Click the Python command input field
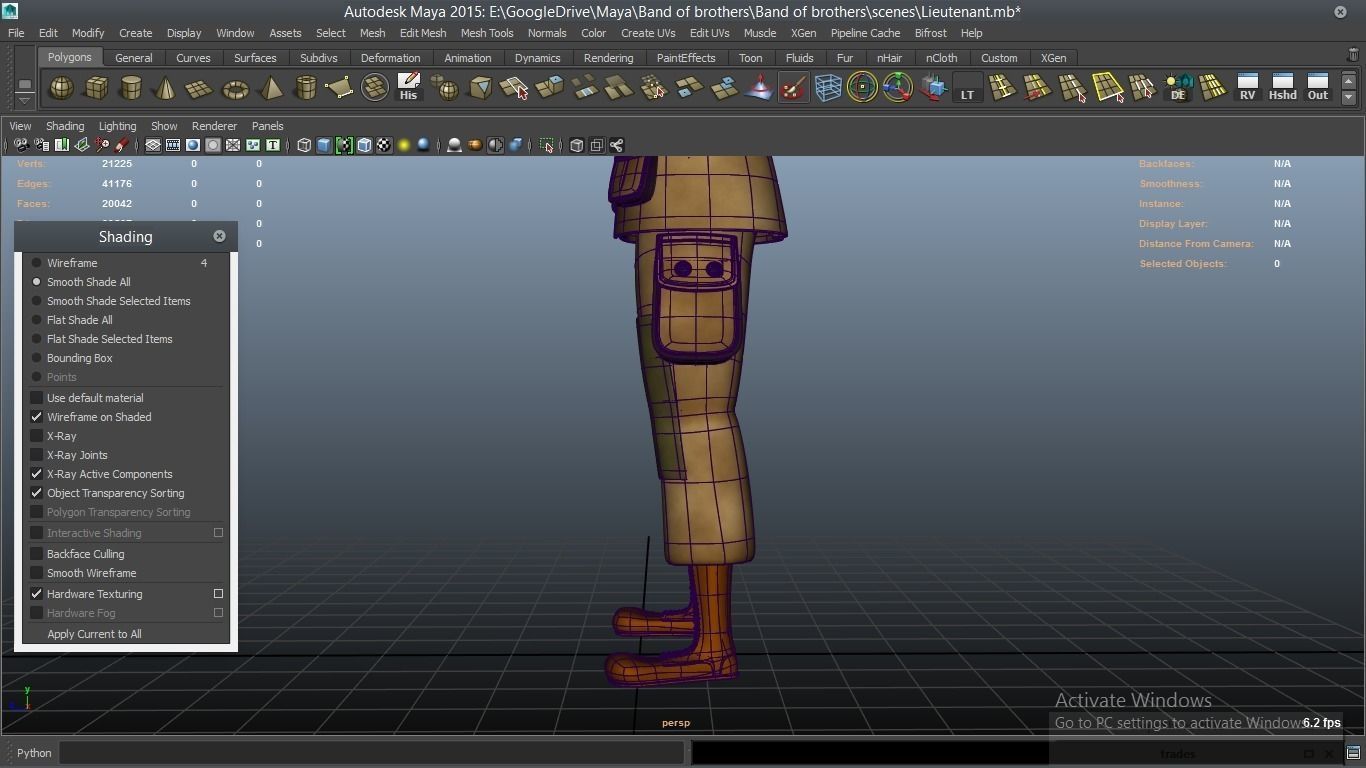The image size is (1366, 768). pos(372,753)
